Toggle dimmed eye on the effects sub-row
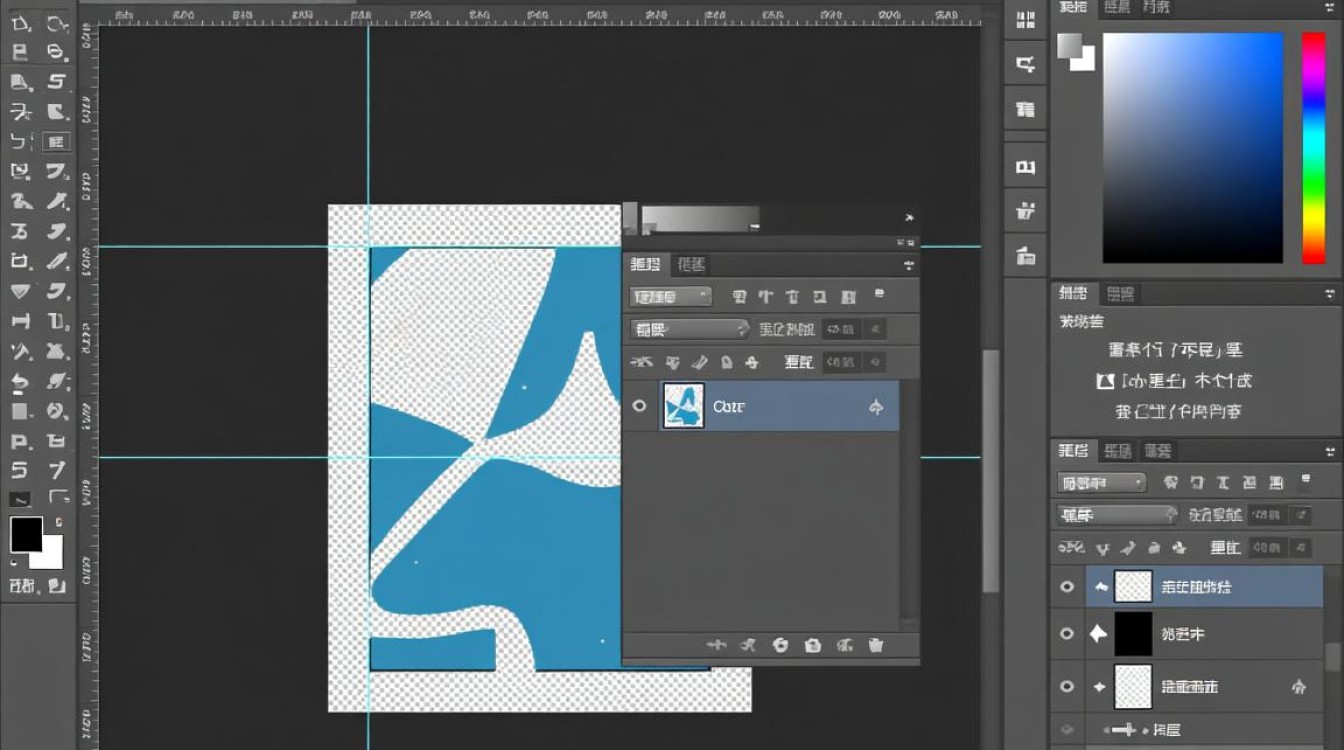 1067,731
